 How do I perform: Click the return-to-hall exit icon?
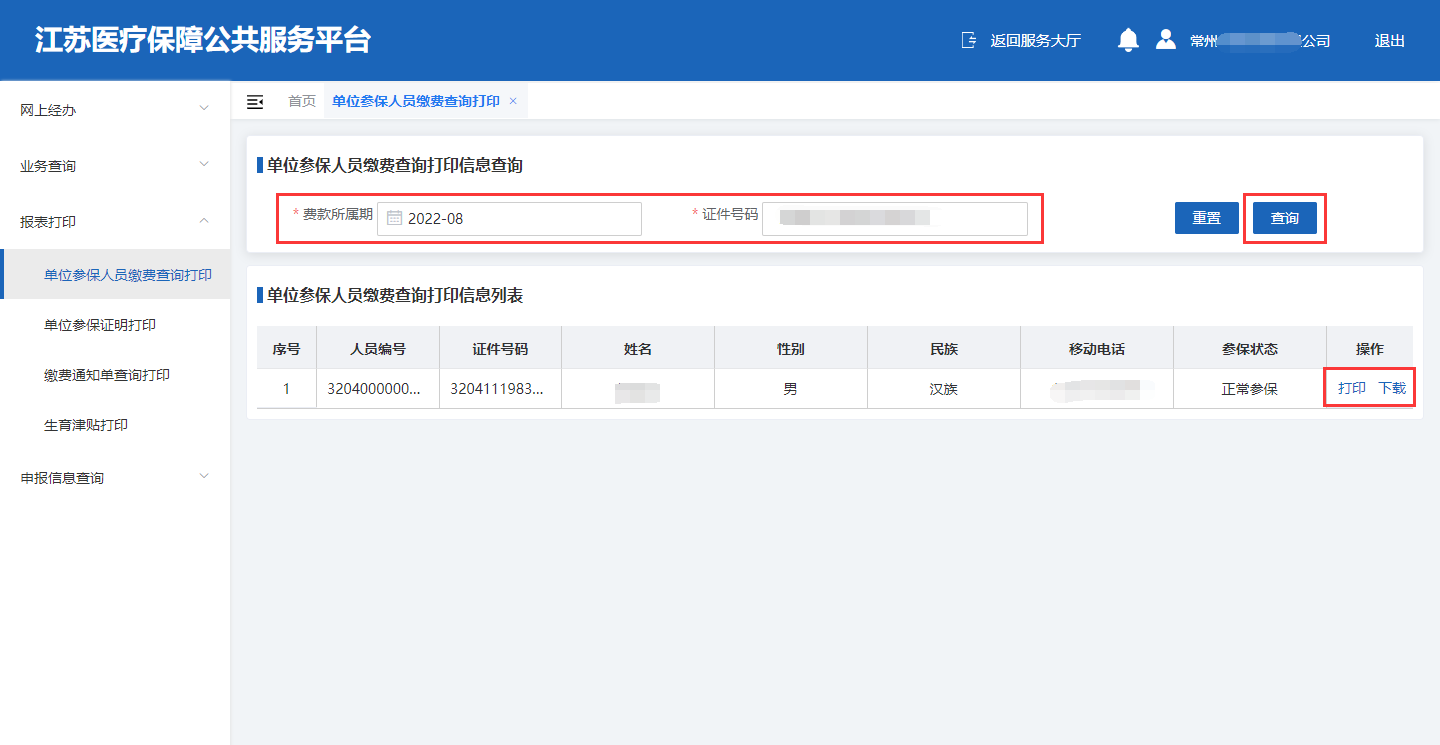968,40
